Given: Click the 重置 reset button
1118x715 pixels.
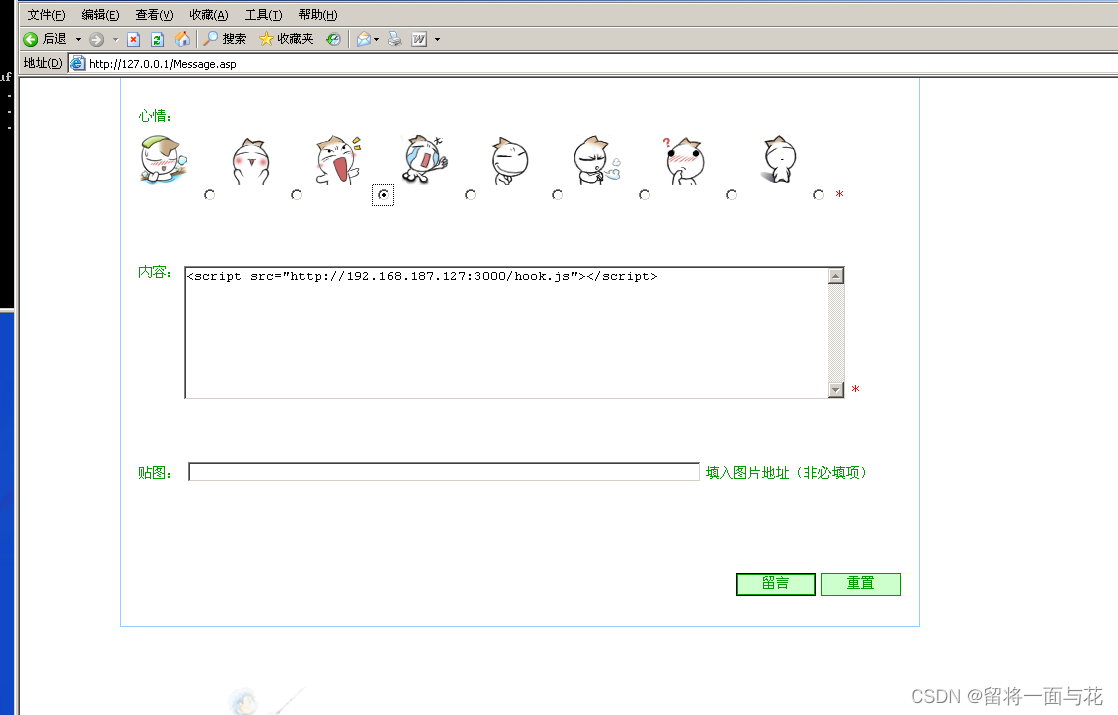Looking at the screenshot, I should (860, 584).
